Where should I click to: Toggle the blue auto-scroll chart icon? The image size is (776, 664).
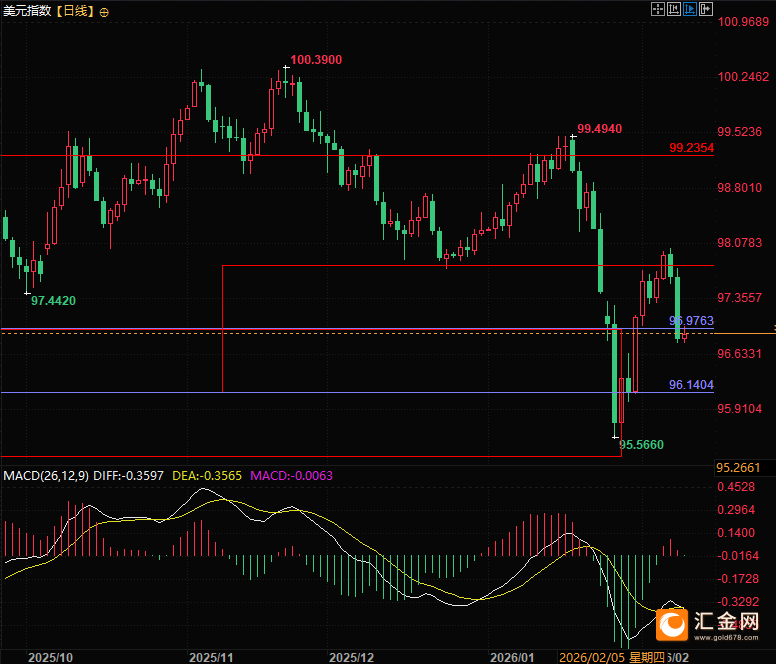[x=690, y=9]
